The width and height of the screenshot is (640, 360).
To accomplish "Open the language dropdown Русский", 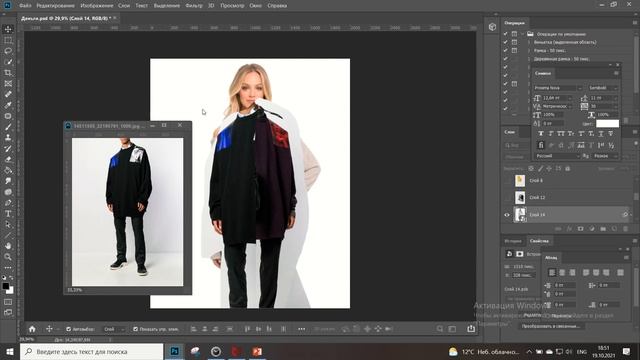I will pos(558,156).
